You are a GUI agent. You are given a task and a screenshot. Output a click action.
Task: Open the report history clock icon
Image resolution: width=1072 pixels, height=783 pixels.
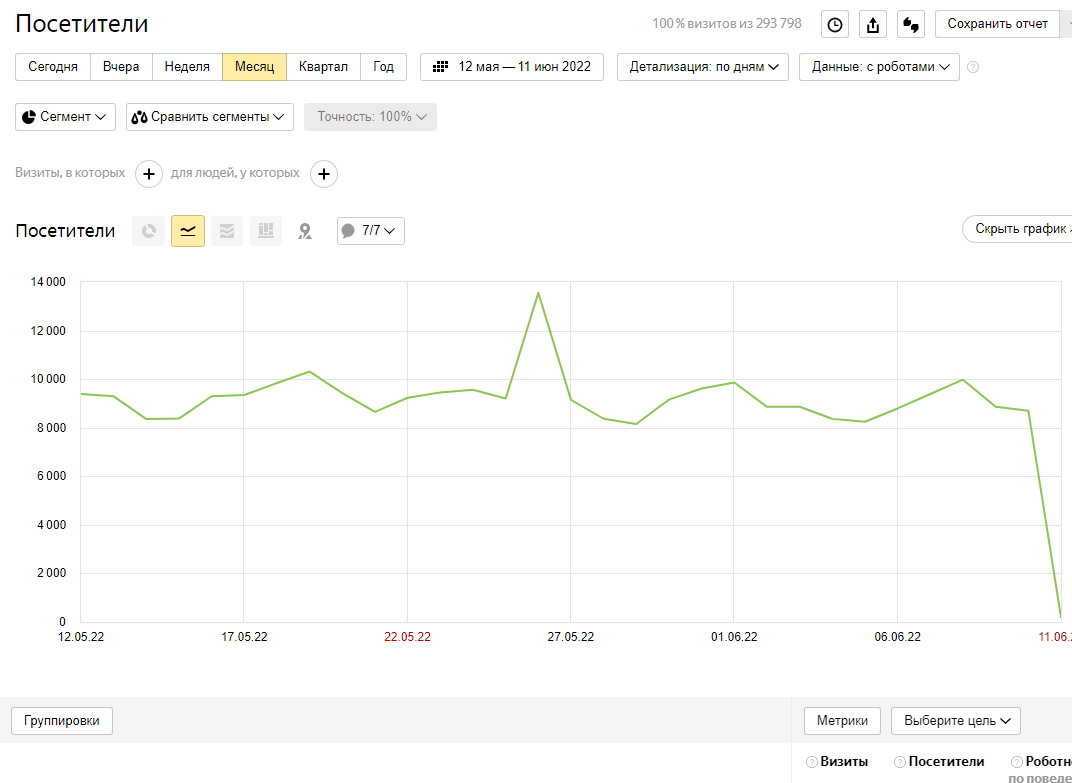click(x=834, y=24)
